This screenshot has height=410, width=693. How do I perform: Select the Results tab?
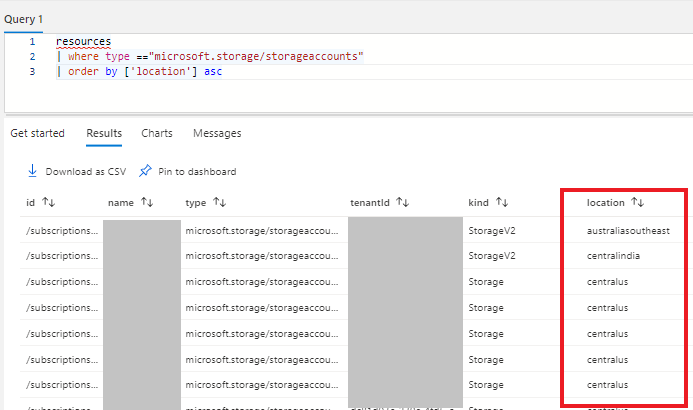(x=104, y=133)
